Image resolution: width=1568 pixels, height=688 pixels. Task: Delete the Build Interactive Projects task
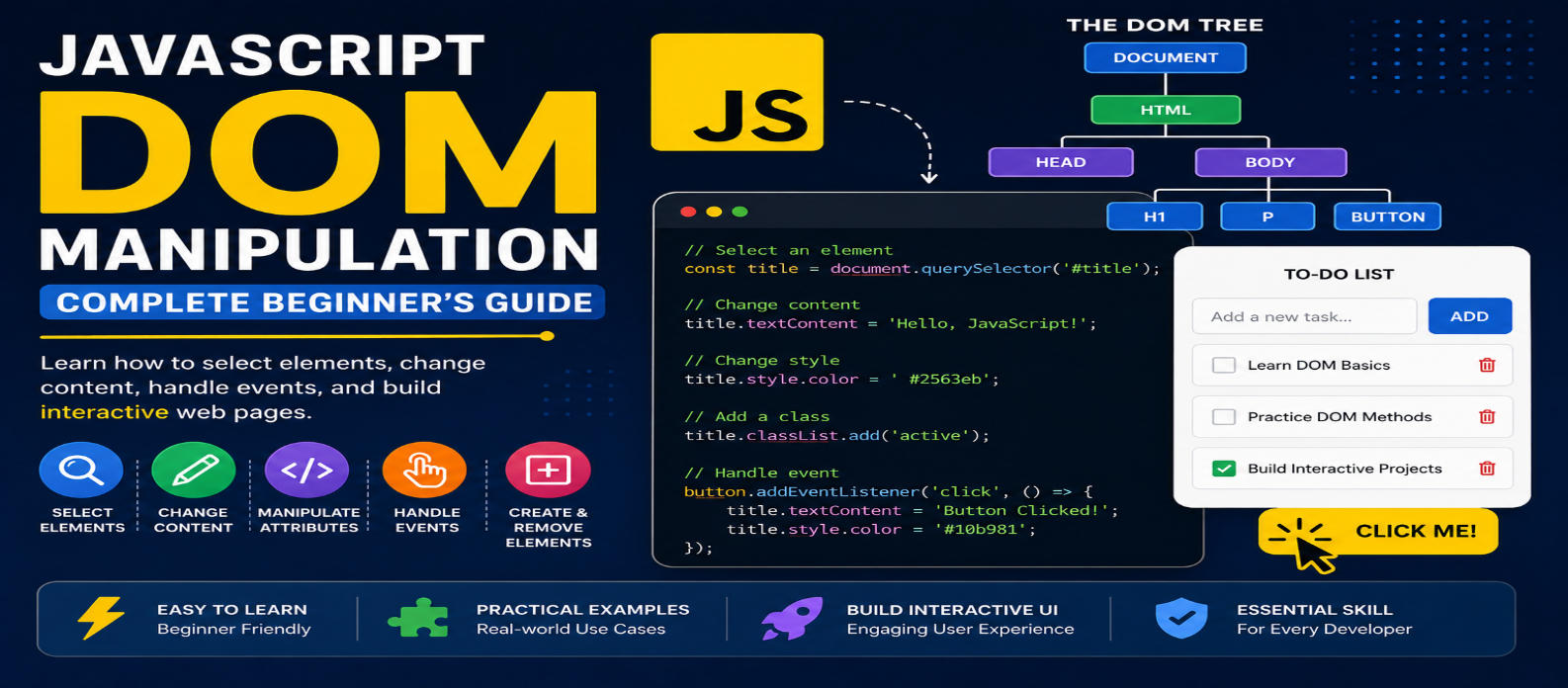(1487, 469)
